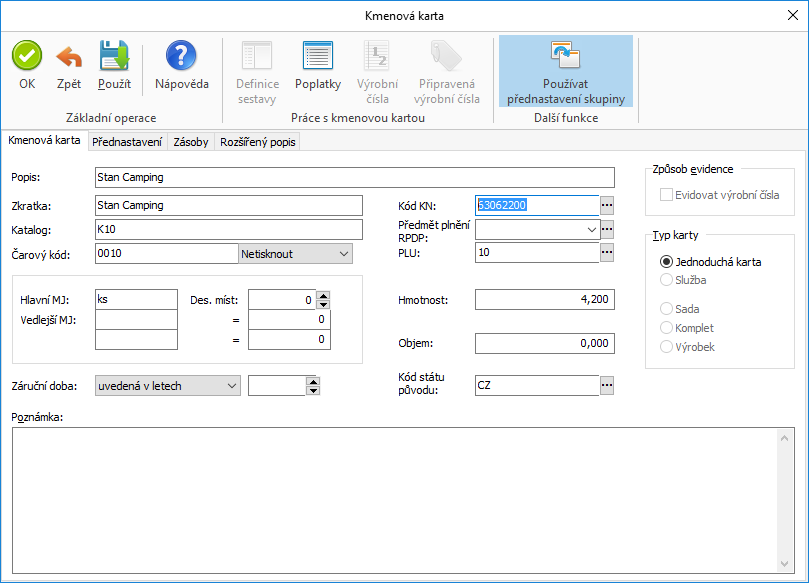Click ellipsis button next to Kód KN
809x583 pixels.
pyautogui.click(x=606, y=205)
